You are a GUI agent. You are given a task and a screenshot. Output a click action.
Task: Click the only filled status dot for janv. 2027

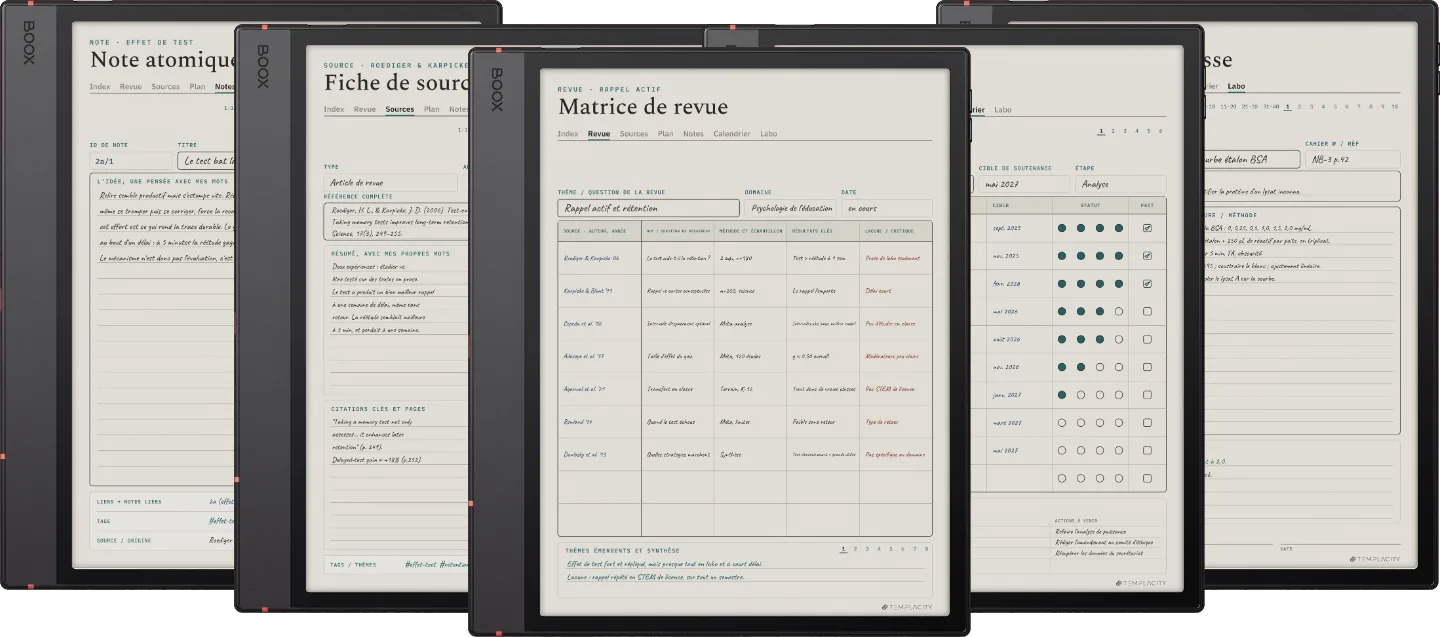click(x=1062, y=395)
